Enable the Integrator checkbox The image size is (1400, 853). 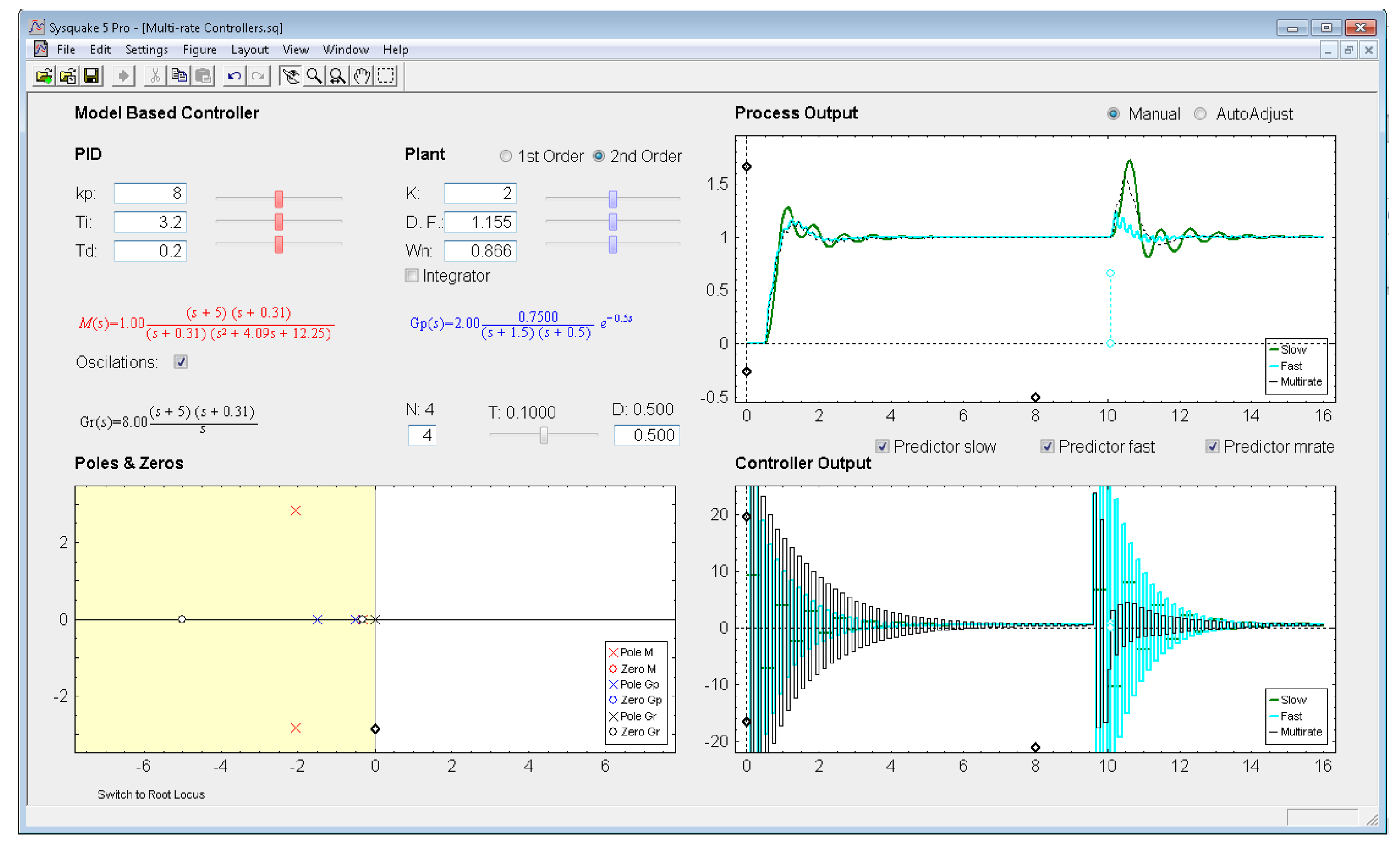412,276
